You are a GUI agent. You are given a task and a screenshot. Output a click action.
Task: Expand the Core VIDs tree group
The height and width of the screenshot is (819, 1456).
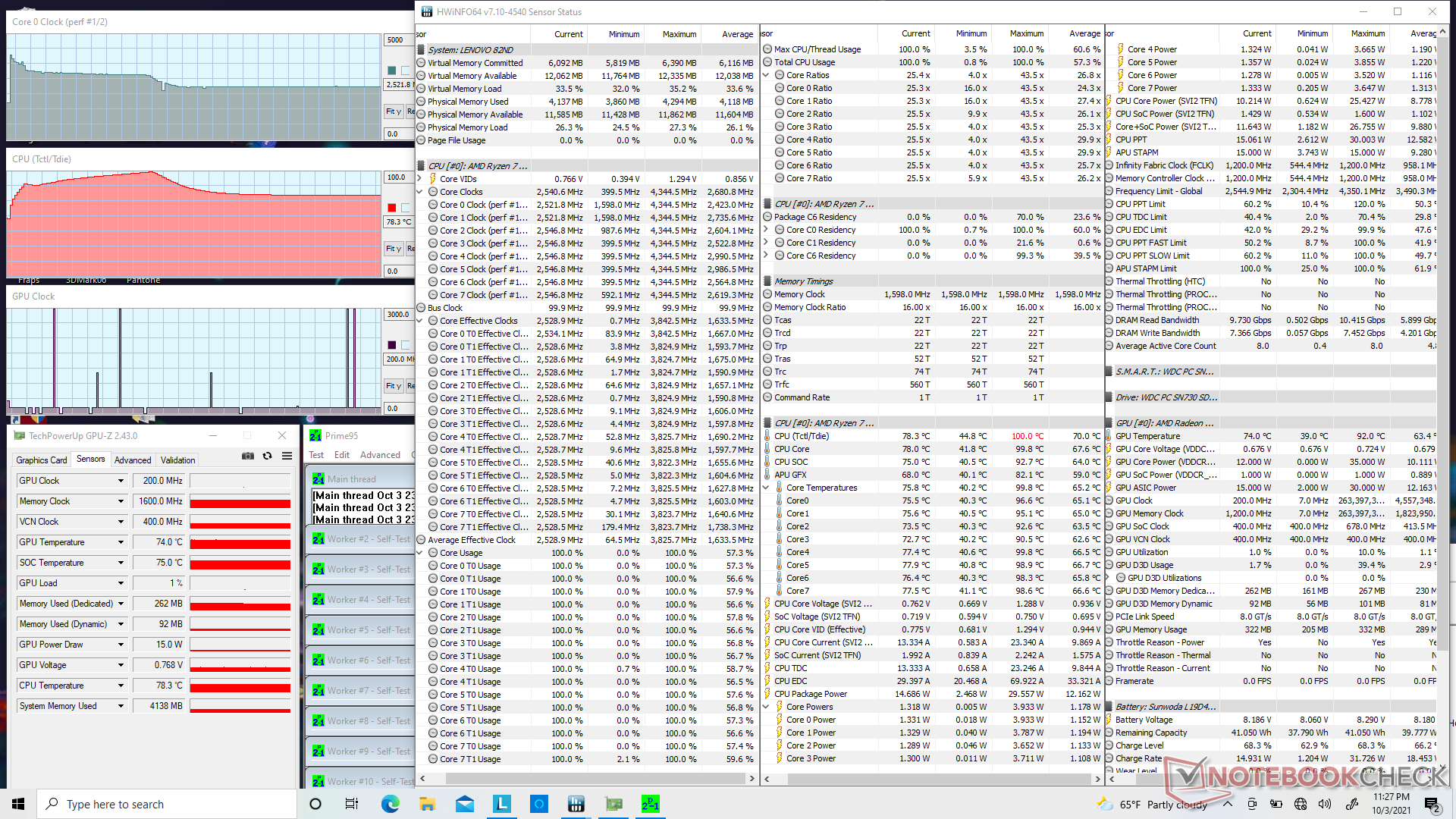click(420, 179)
